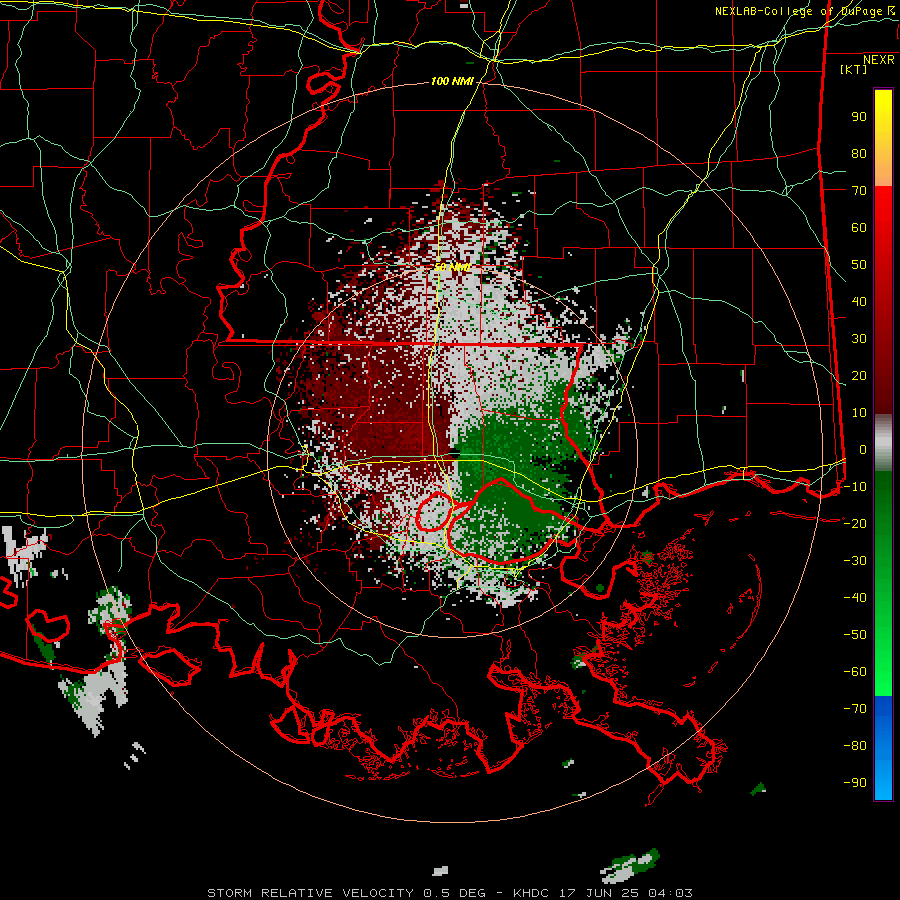Select the 50 value on the velocity scale
The height and width of the screenshot is (900, 900).
tap(859, 265)
